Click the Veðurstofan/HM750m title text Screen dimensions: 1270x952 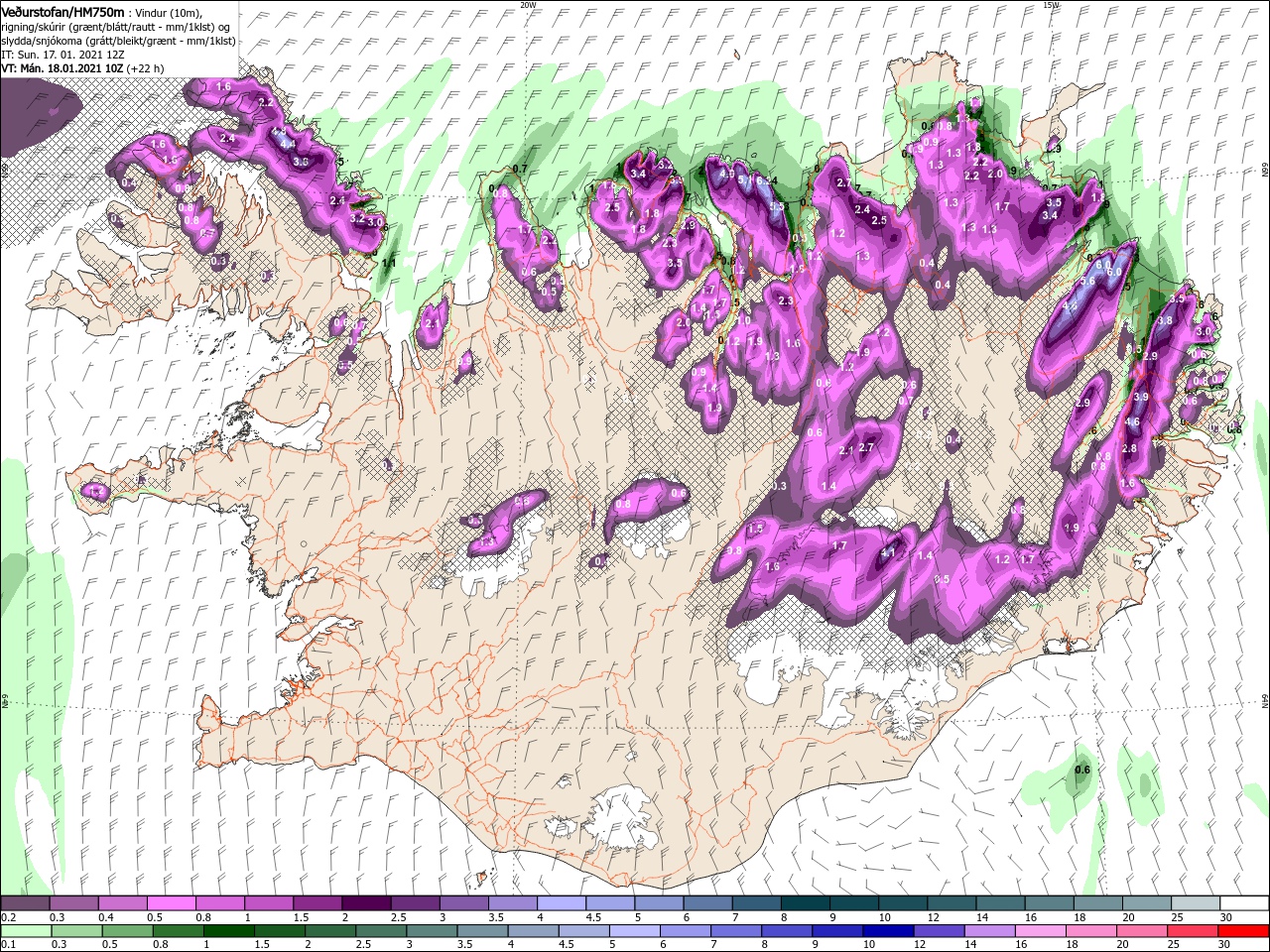pos(63,11)
